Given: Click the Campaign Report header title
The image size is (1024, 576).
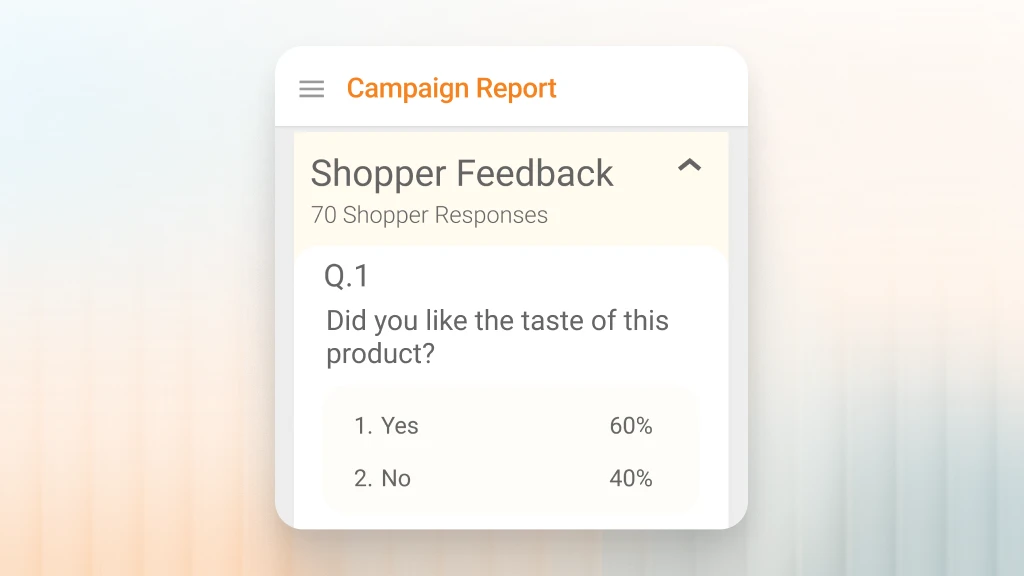Looking at the screenshot, I should click(x=451, y=88).
